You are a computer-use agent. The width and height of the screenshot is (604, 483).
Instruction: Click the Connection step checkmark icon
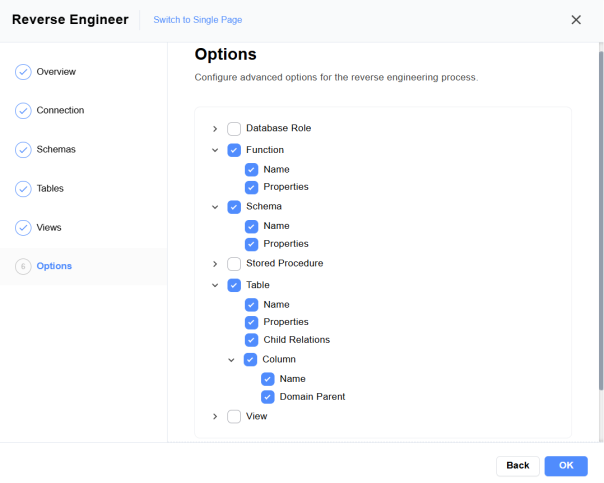[x=23, y=111]
